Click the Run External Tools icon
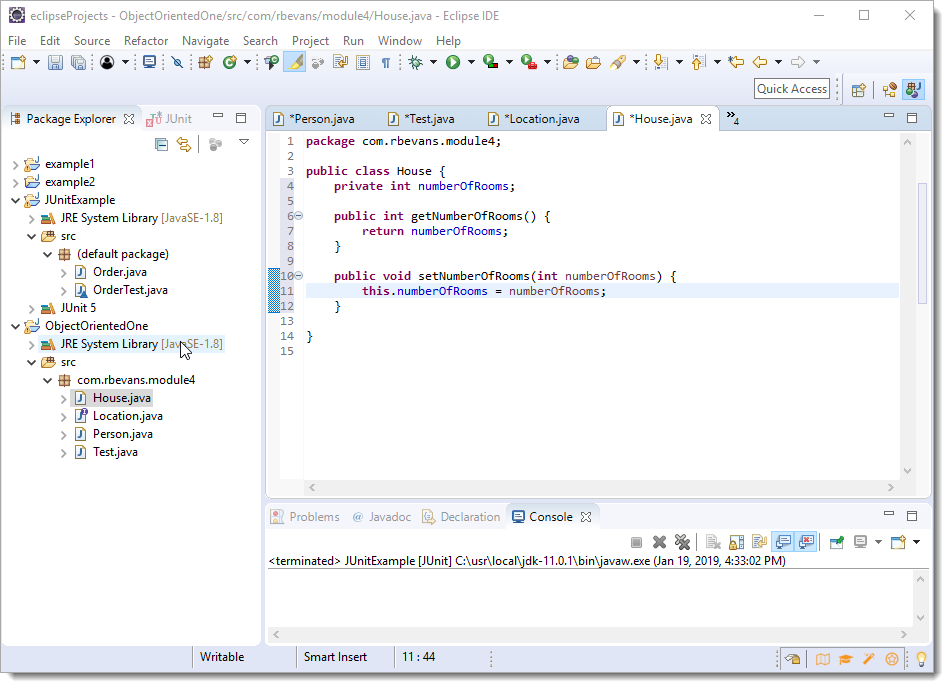The height and width of the screenshot is (688, 949). (528, 62)
